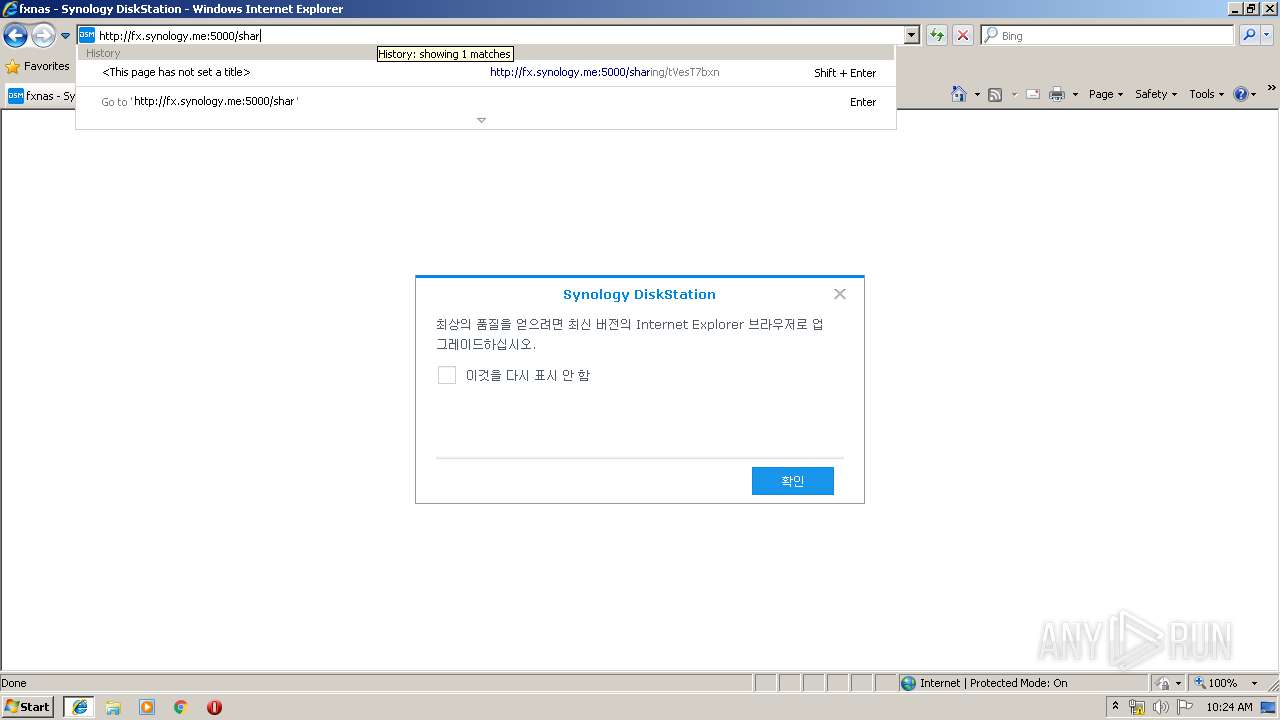Open the Print options dropdown arrow
The image size is (1280, 720).
click(x=1075, y=94)
